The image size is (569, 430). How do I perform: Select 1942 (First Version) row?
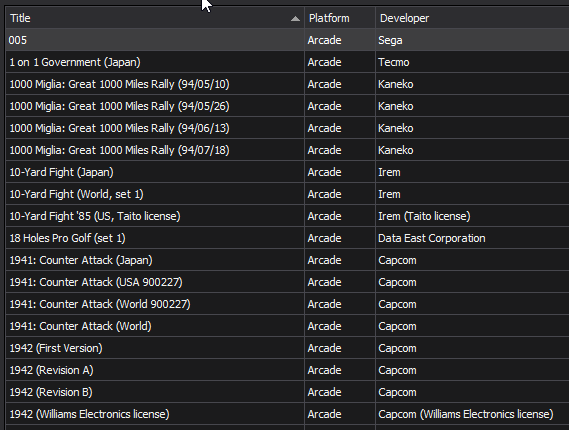tap(287, 348)
